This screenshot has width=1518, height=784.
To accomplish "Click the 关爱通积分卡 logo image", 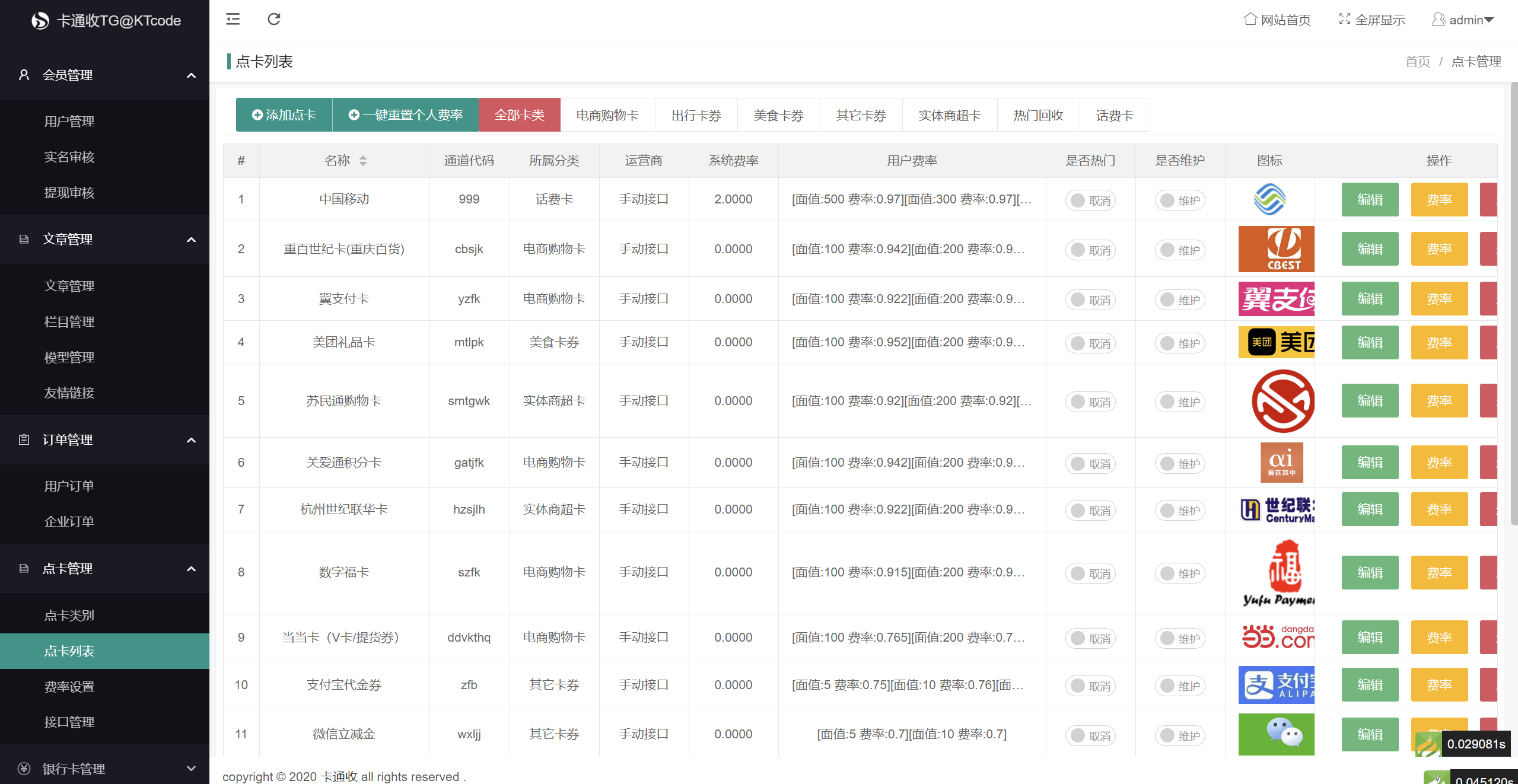I will [1281, 463].
